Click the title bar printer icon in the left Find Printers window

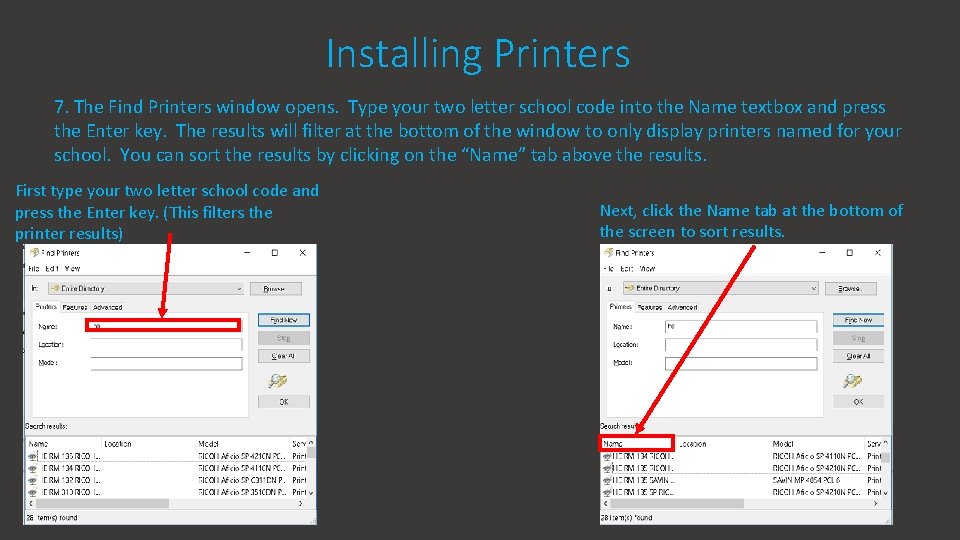34,252
